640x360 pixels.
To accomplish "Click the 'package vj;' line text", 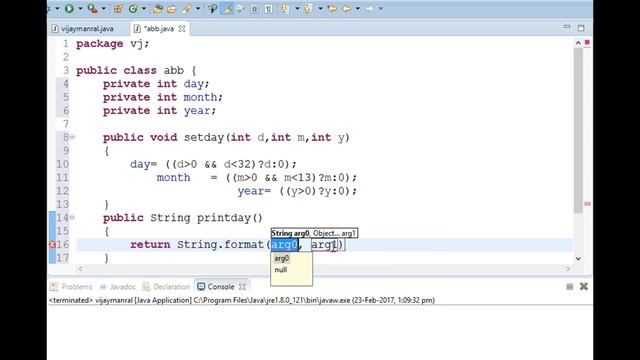I will click(113, 44).
